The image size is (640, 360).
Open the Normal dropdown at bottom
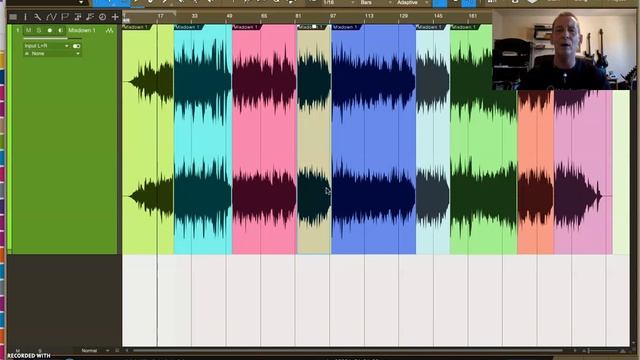click(x=95, y=351)
